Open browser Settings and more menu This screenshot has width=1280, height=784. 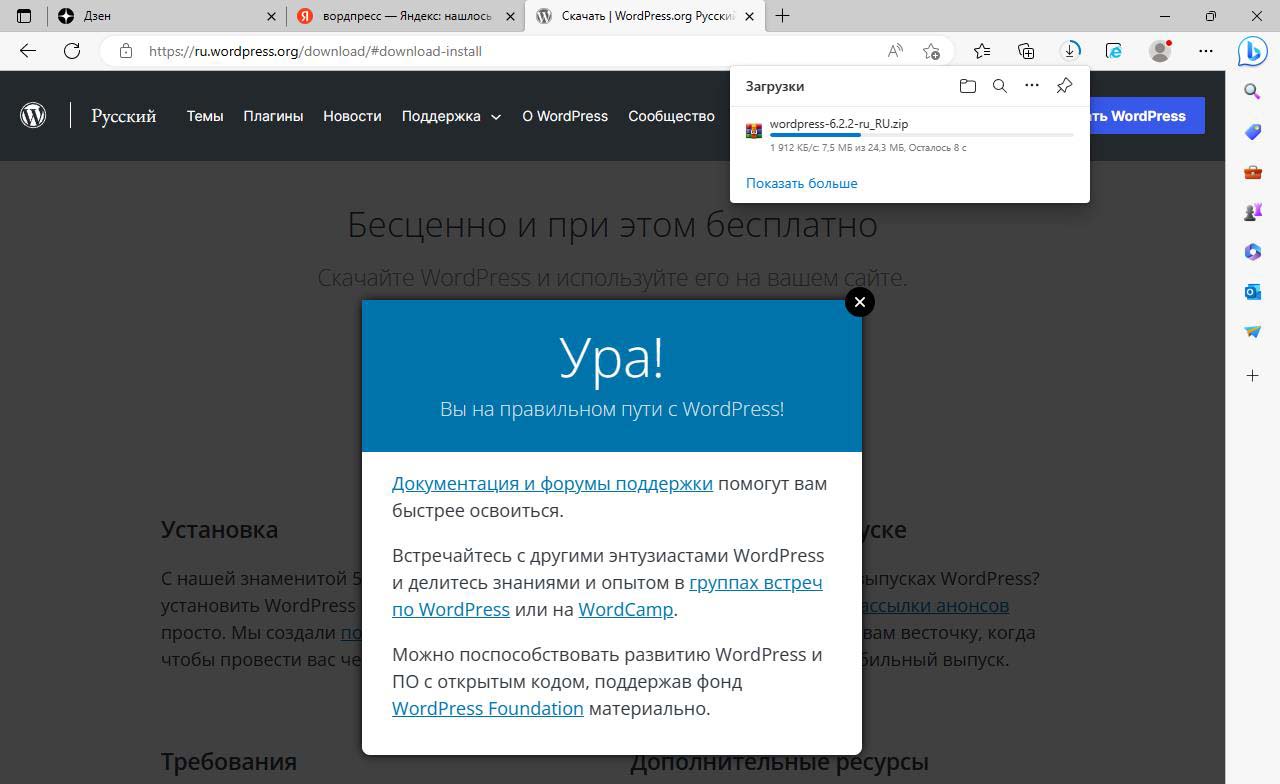click(x=1206, y=51)
